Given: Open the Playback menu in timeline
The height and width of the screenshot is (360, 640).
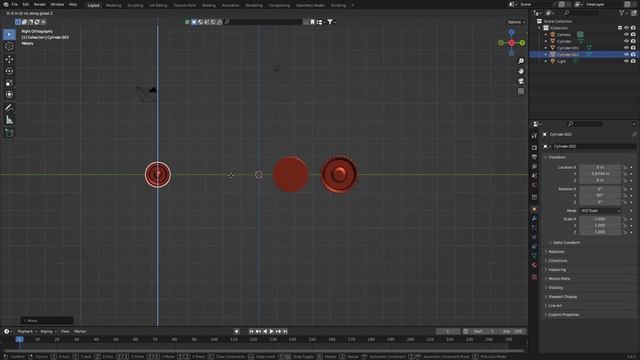Looking at the screenshot, I should pos(27,331).
